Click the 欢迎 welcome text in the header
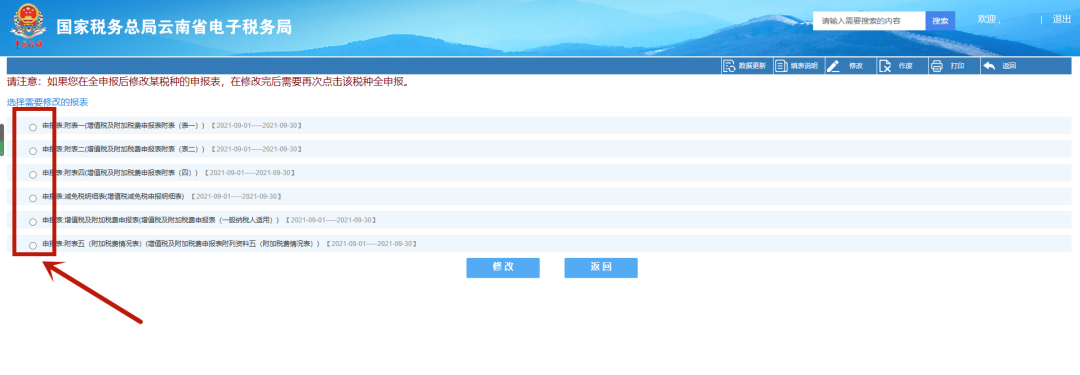Viewport: 1080px width, 375px height. coord(988,19)
